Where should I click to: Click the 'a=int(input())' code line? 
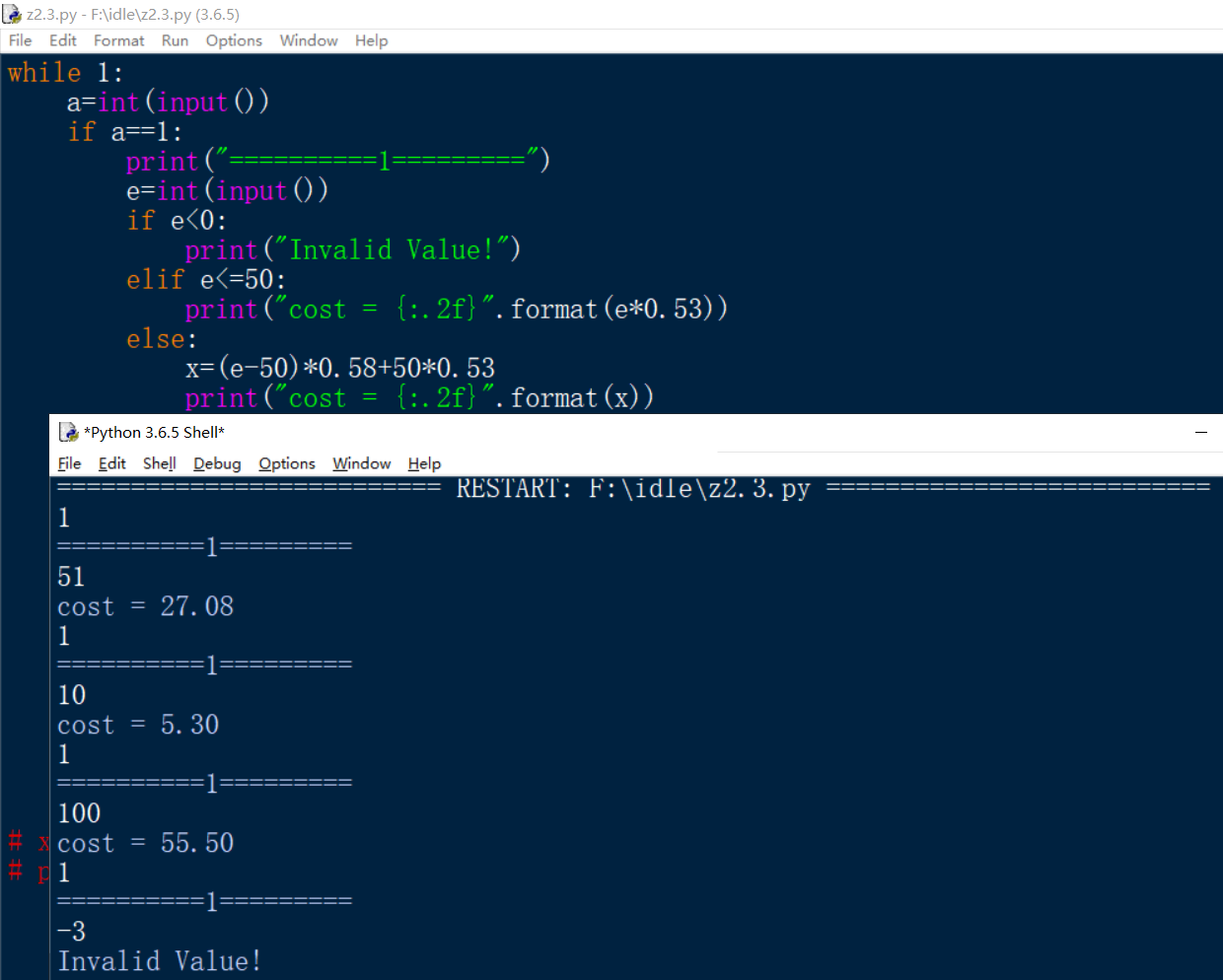coord(168,103)
